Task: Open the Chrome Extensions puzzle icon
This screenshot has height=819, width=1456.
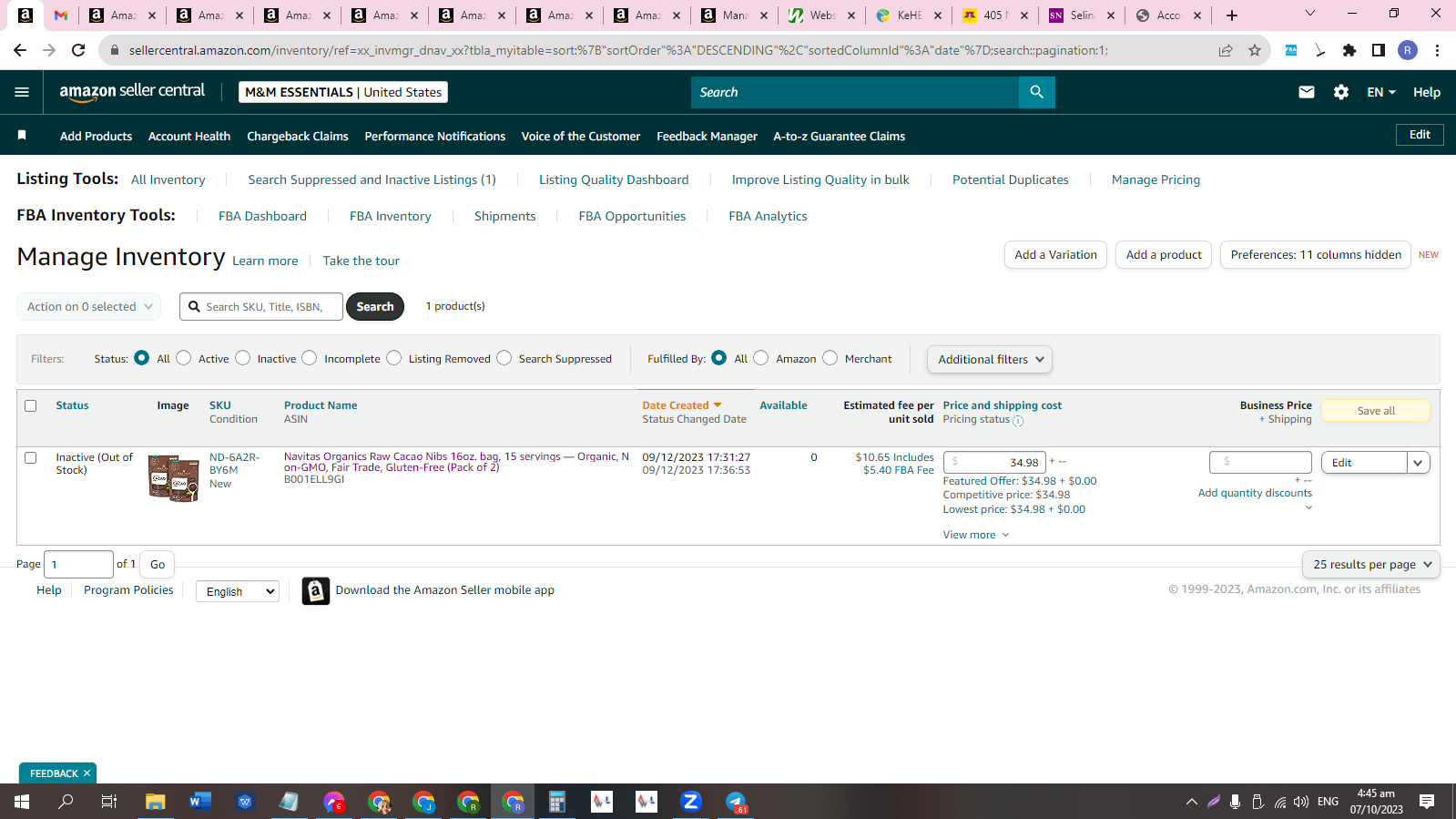Action: [x=1349, y=50]
